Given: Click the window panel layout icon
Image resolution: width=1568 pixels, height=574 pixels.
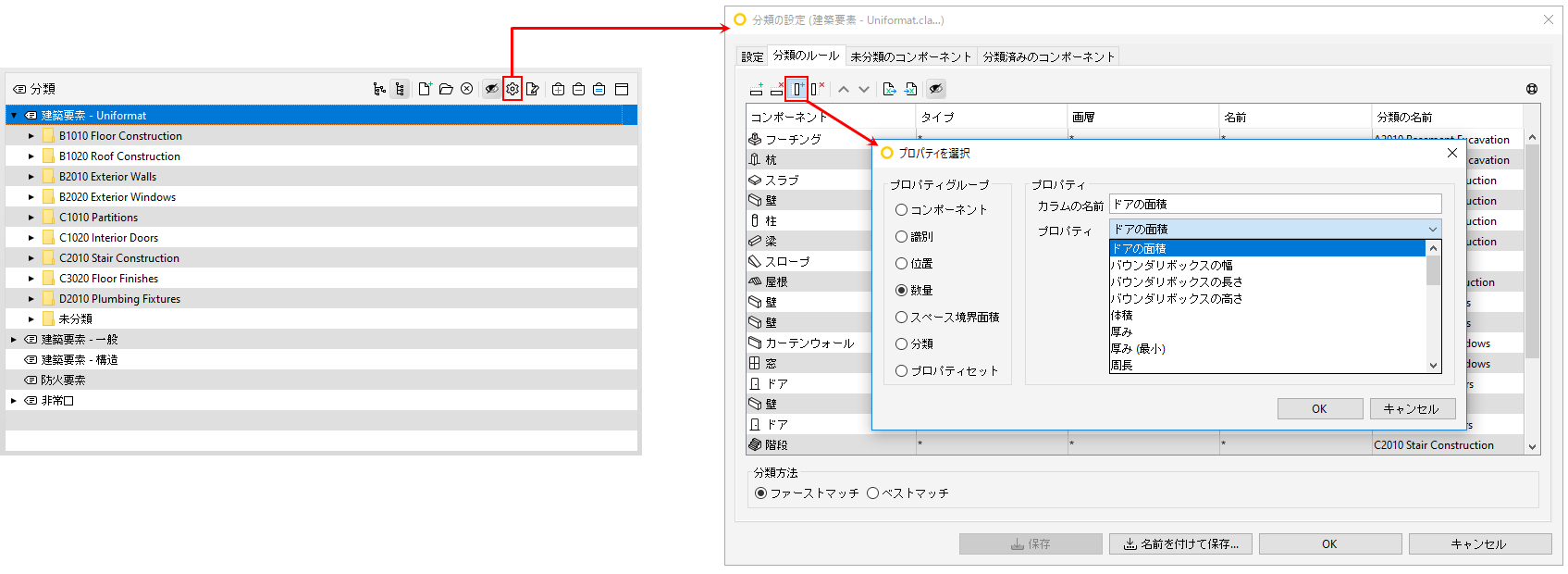Looking at the screenshot, I should click(622, 89).
